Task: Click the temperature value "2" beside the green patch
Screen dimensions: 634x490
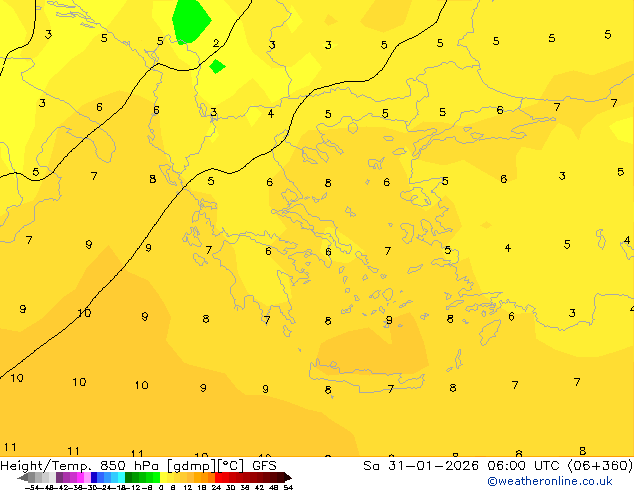Action: point(216,43)
